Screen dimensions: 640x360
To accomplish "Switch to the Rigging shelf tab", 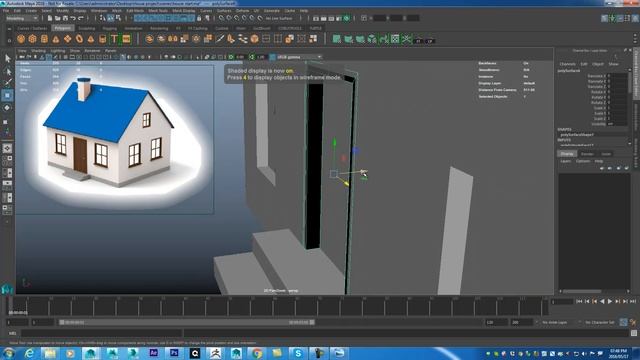I will [109, 29].
